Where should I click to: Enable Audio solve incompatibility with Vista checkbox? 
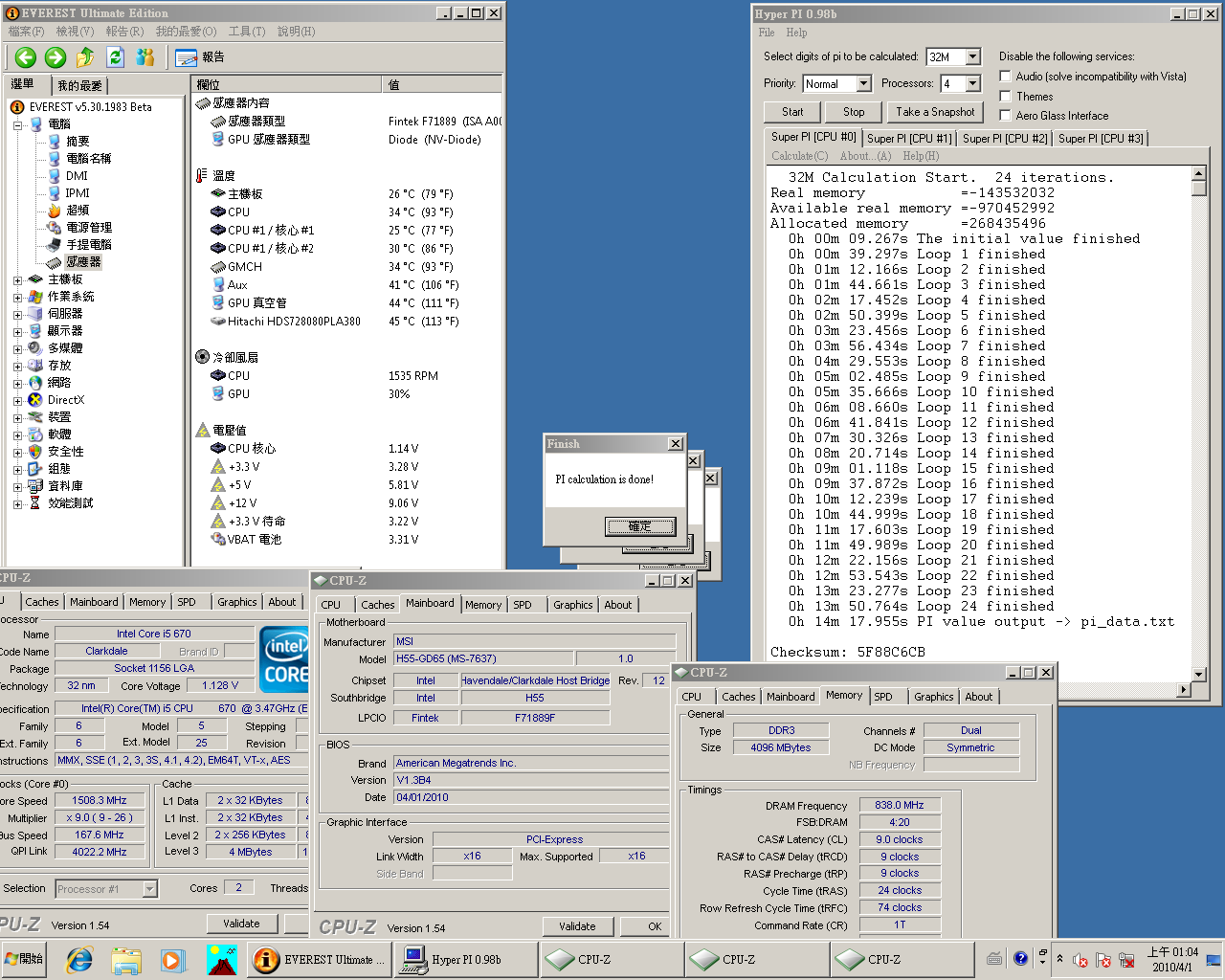coord(1005,77)
